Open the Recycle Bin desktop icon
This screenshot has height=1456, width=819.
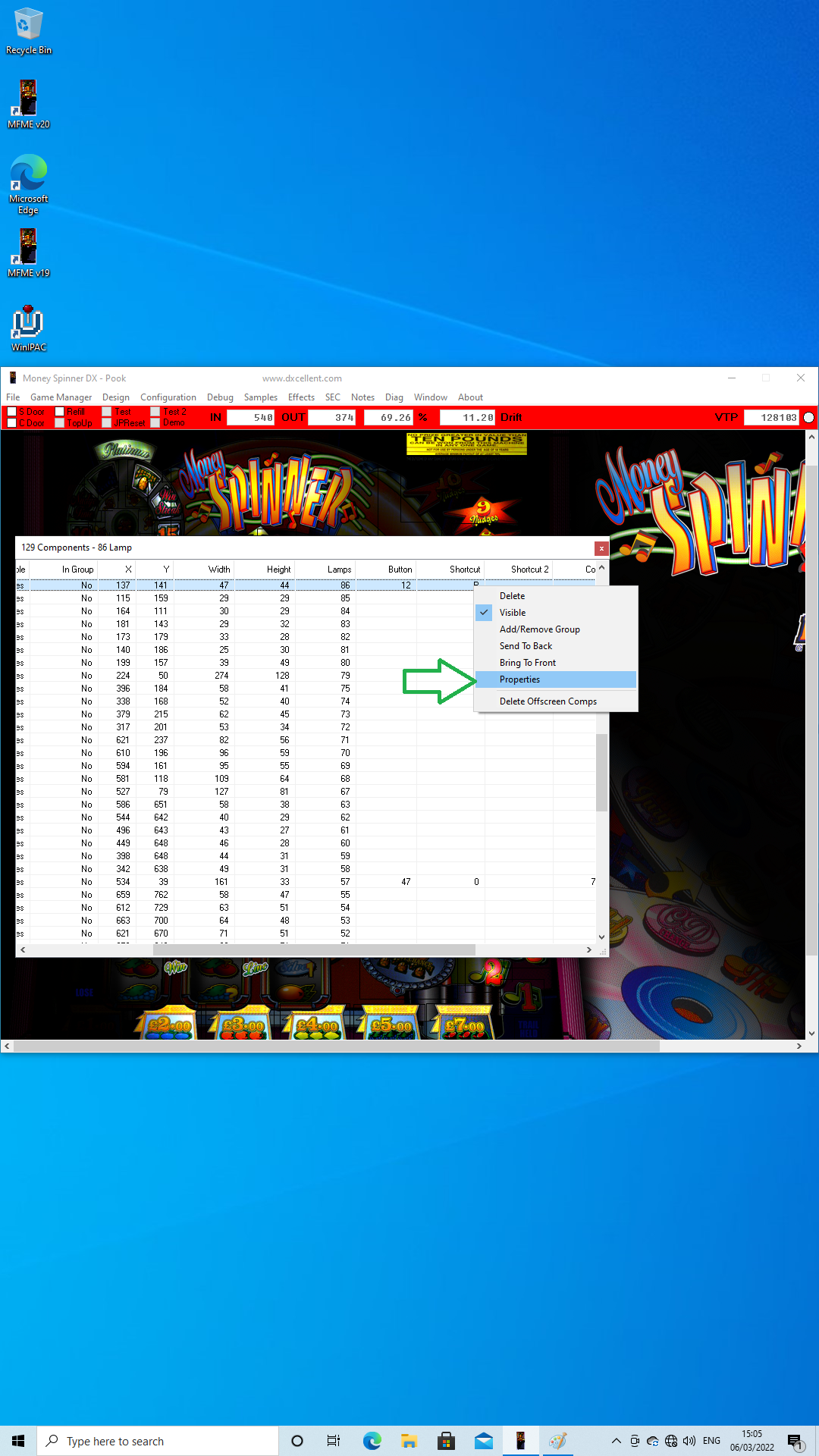tap(28, 30)
